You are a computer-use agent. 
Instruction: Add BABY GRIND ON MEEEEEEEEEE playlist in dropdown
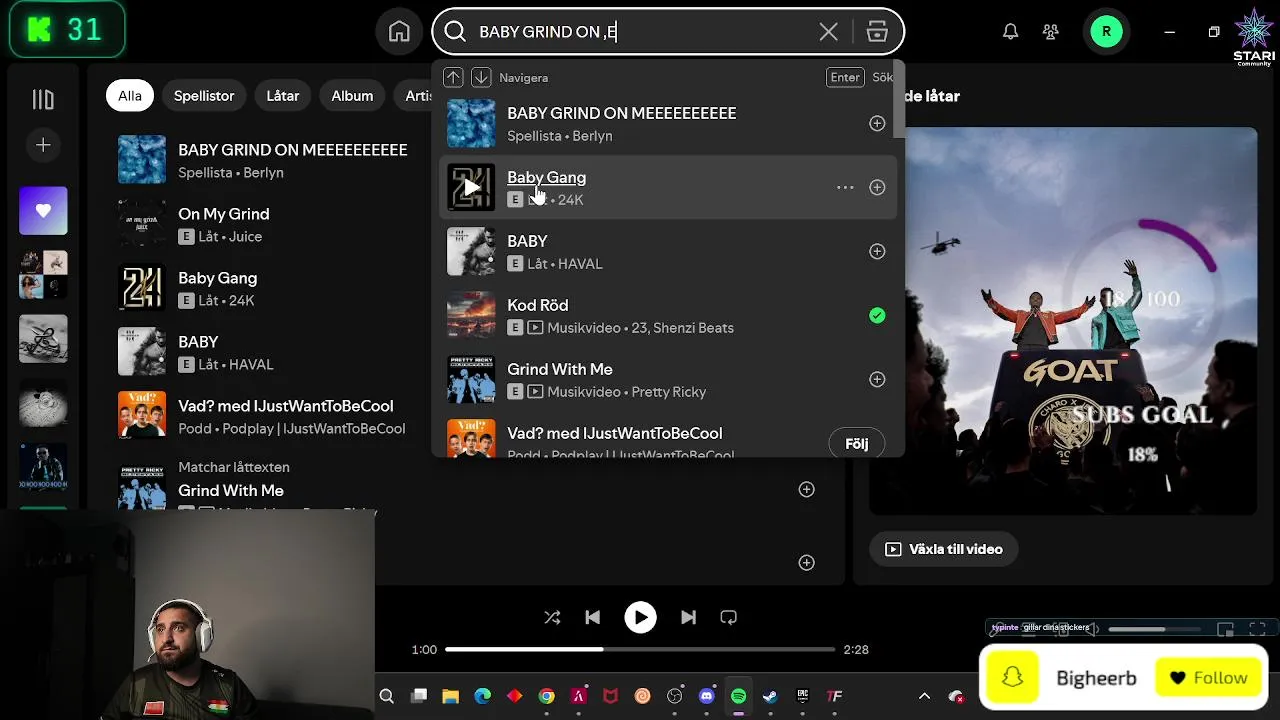[x=877, y=123]
